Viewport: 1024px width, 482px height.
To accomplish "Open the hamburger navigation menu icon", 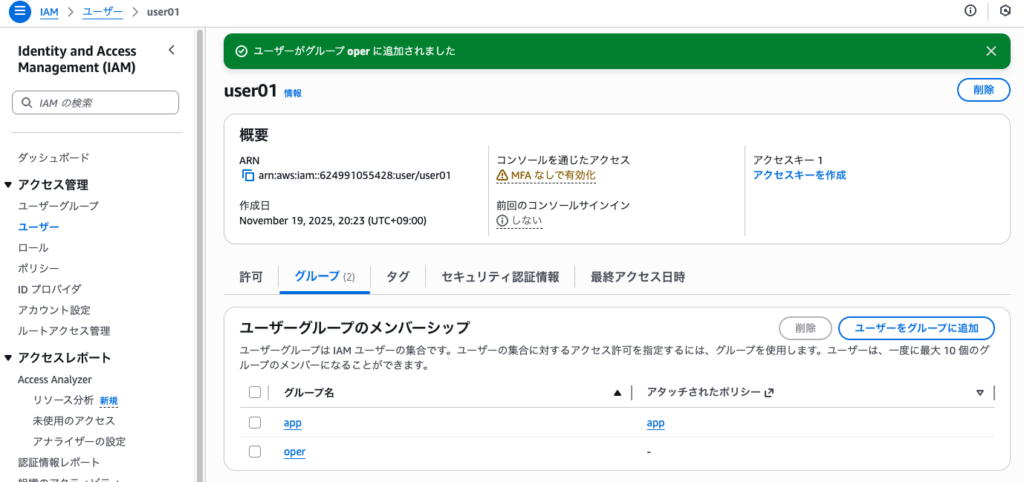I will tap(18, 11).
